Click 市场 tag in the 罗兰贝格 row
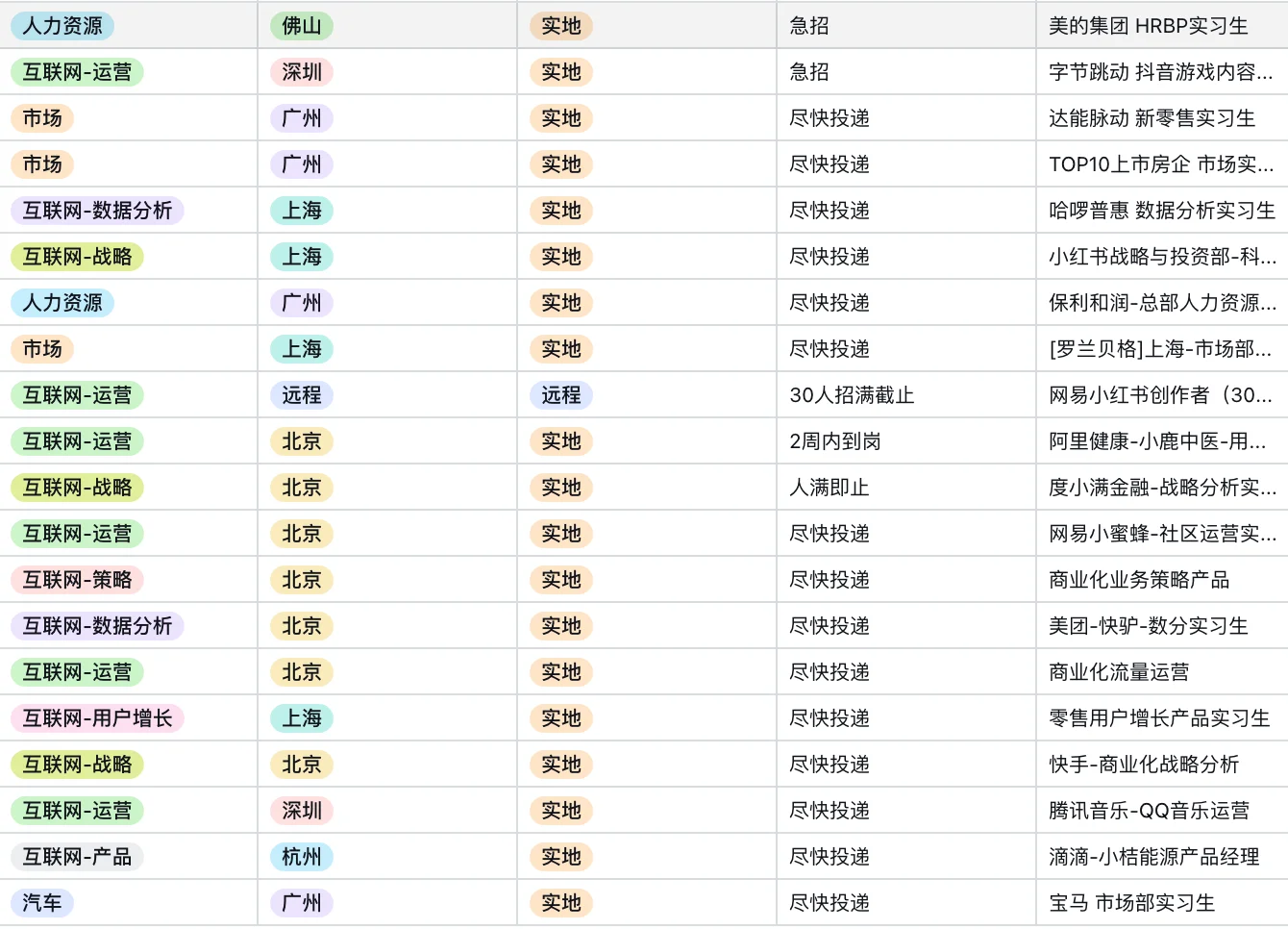The height and width of the screenshot is (929, 1288). coord(42,349)
